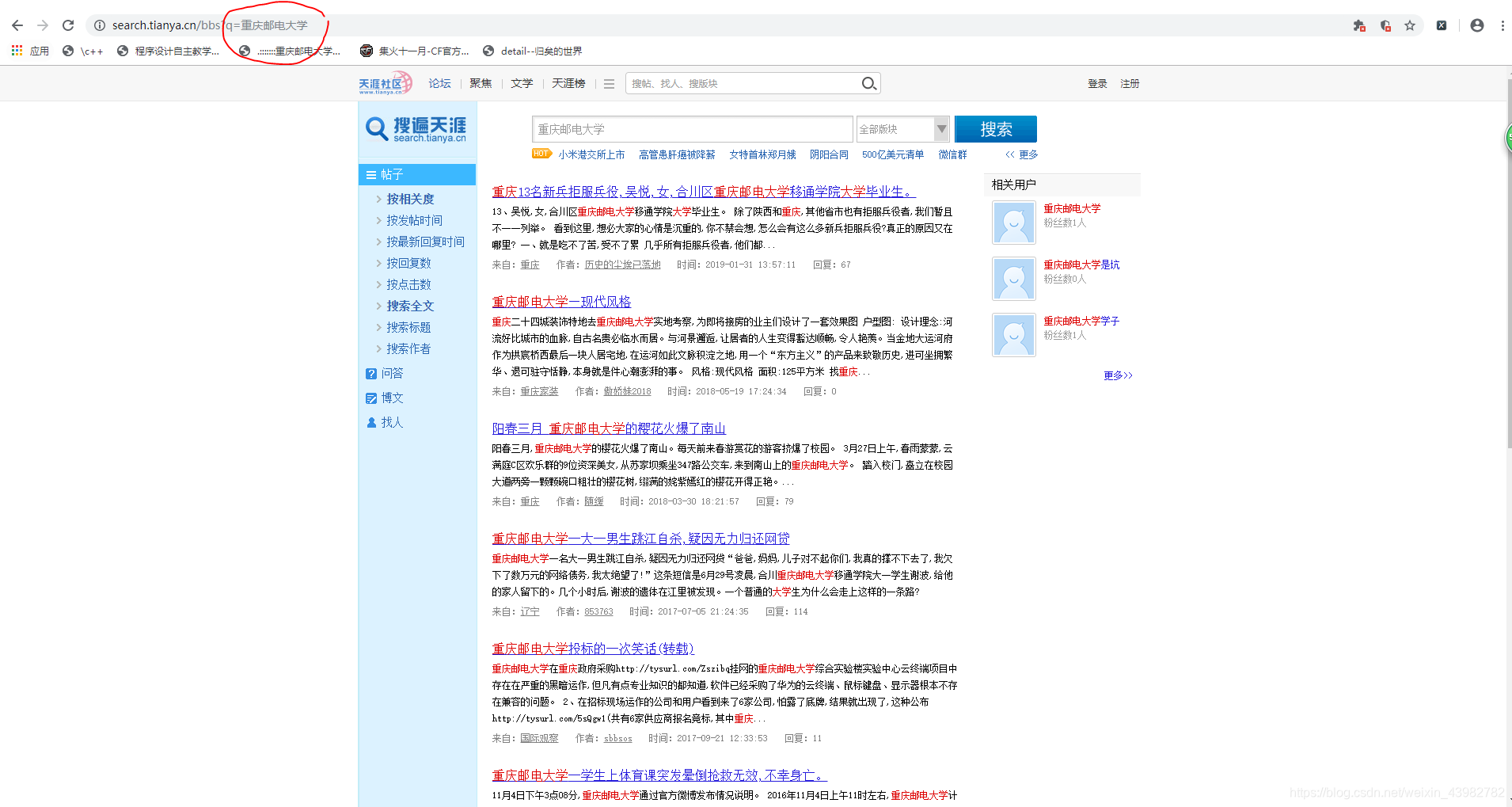Select the 搜索标题 option
1512x807 pixels.
(x=408, y=327)
